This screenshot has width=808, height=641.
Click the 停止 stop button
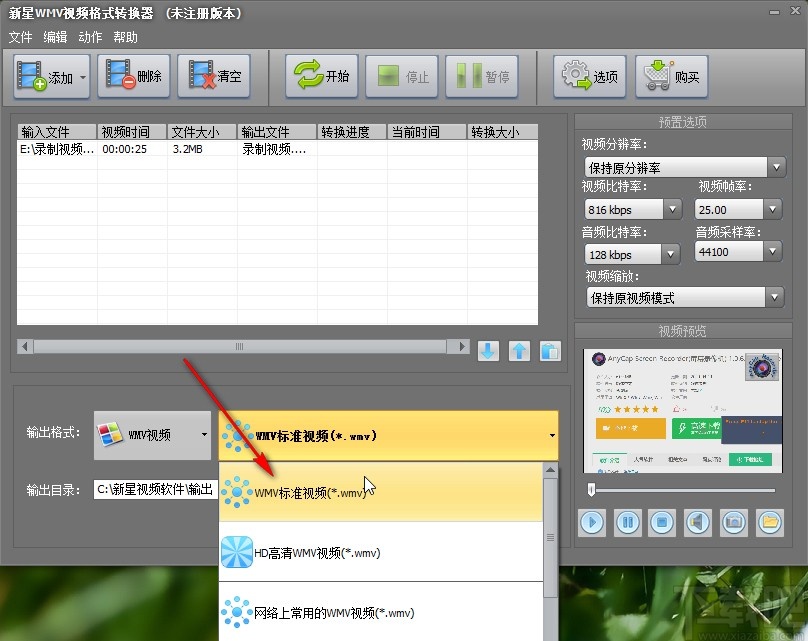click(401, 76)
